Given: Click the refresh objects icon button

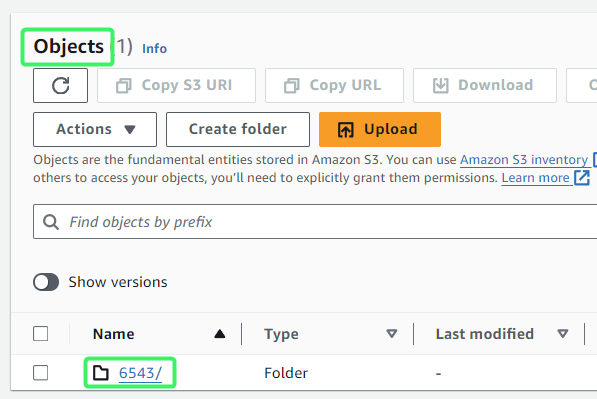Looking at the screenshot, I should [x=61, y=85].
